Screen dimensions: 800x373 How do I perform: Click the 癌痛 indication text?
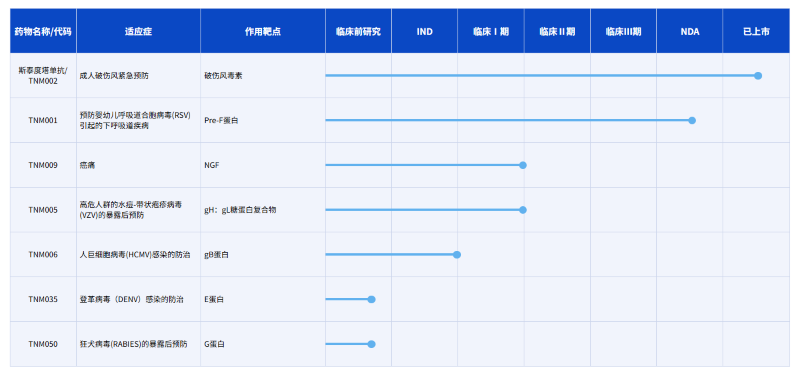click(x=87, y=165)
